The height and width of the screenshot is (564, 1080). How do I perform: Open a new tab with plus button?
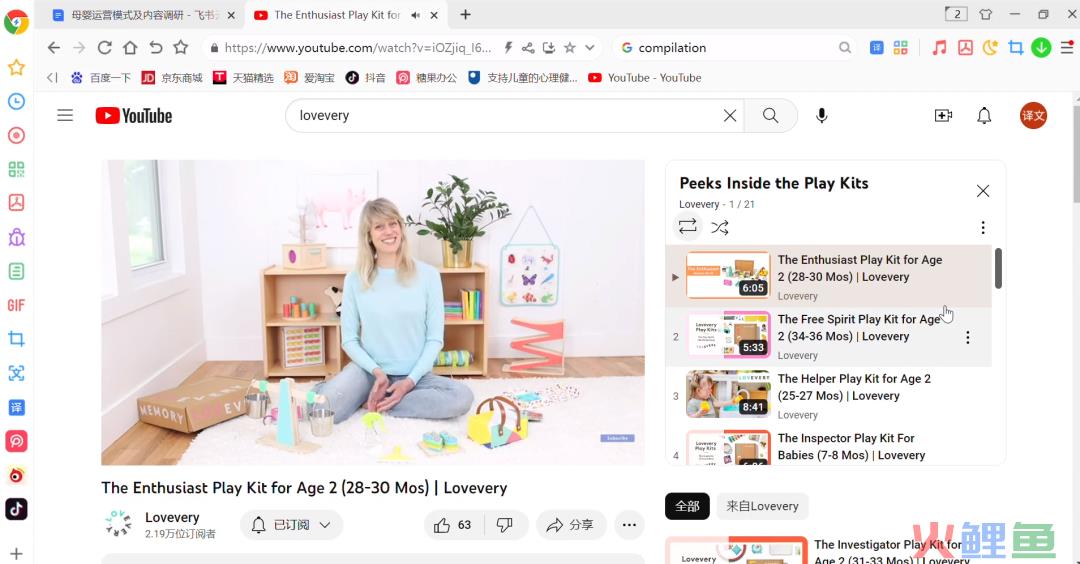[x=466, y=14]
